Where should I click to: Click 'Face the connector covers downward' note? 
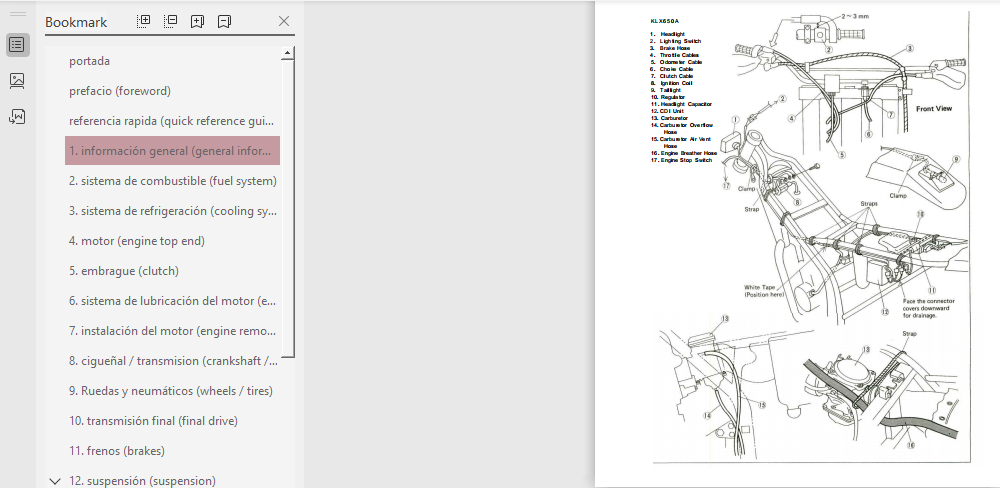(929, 308)
